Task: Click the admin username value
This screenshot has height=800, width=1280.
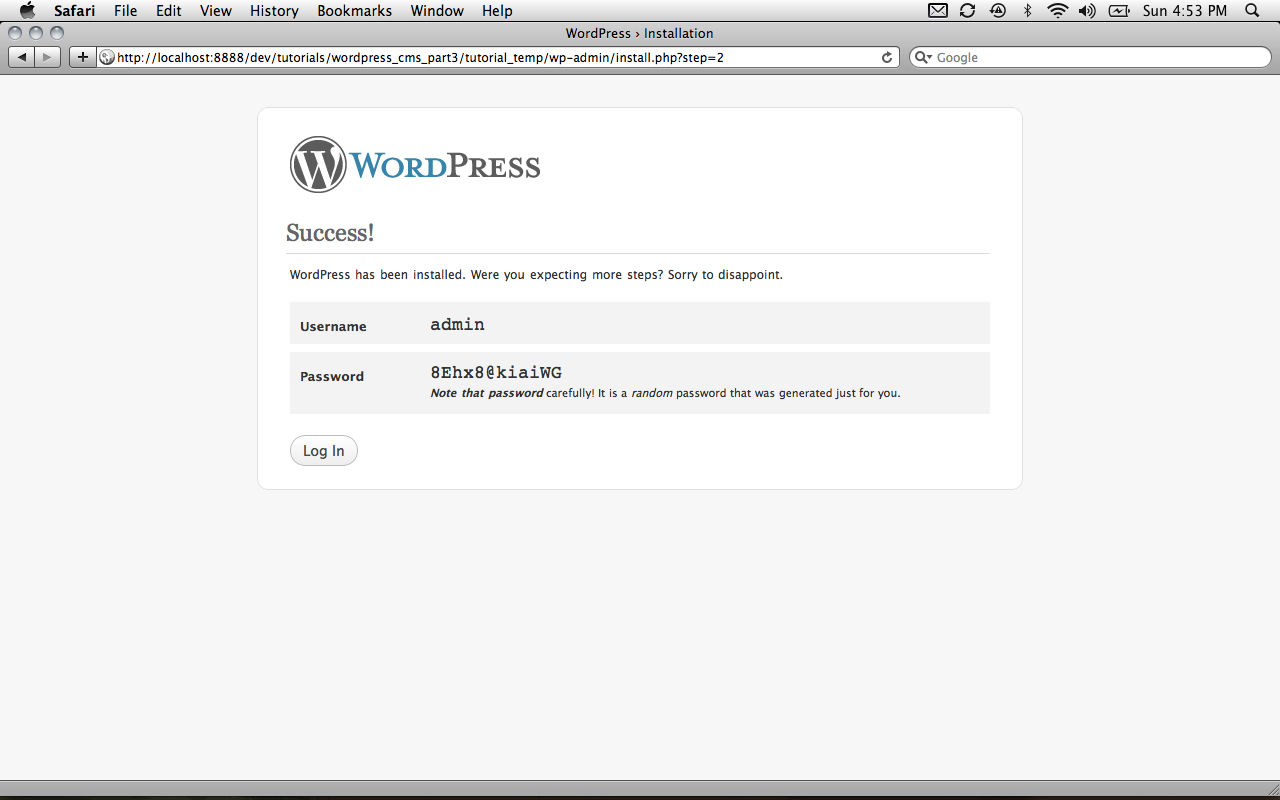Action: coord(457,324)
